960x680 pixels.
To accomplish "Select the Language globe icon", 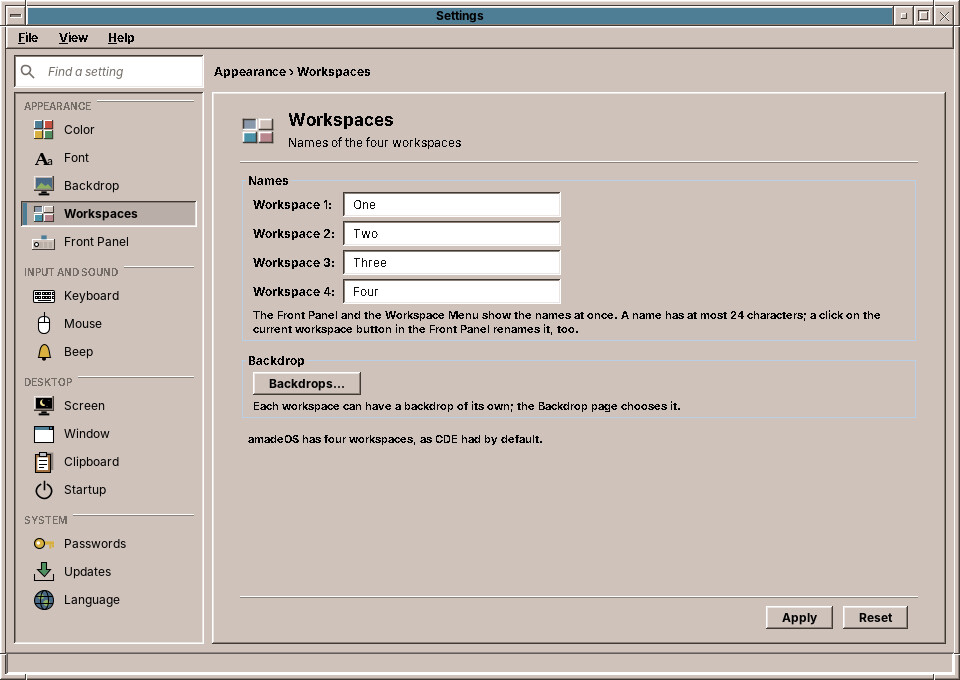I will click(43, 600).
